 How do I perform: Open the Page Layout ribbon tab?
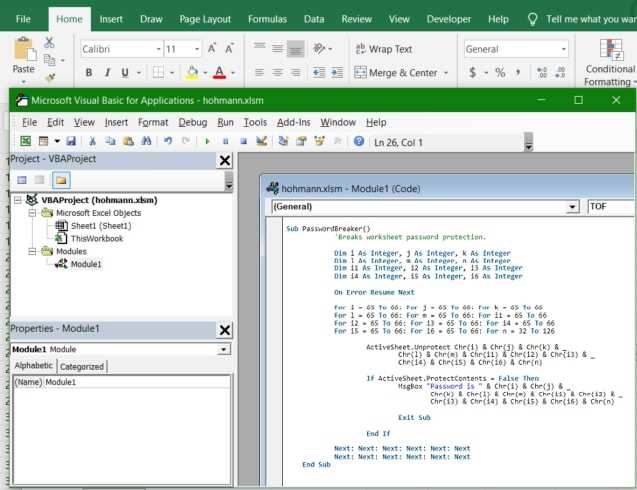(x=205, y=19)
